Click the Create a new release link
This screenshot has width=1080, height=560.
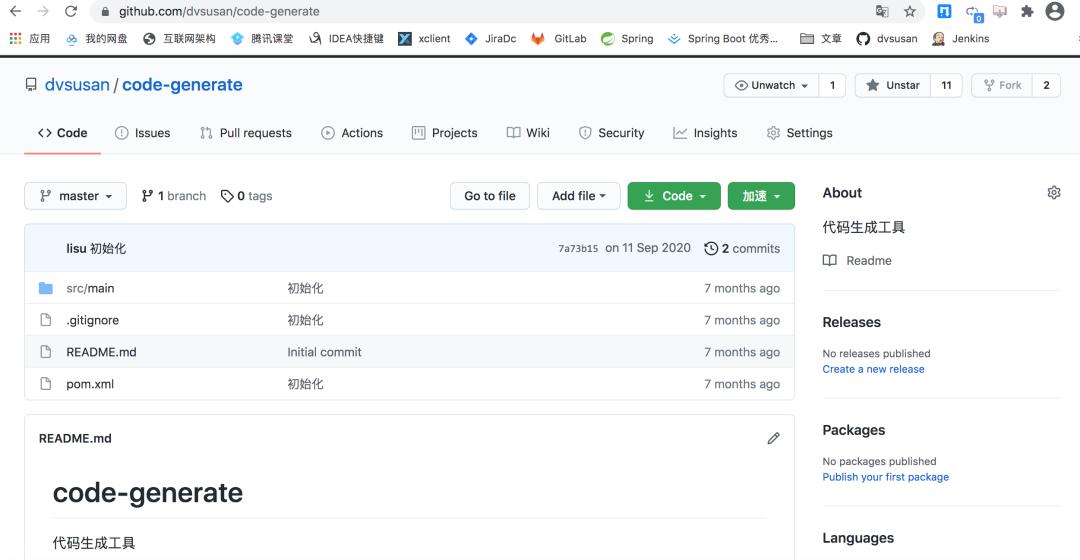click(x=873, y=369)
